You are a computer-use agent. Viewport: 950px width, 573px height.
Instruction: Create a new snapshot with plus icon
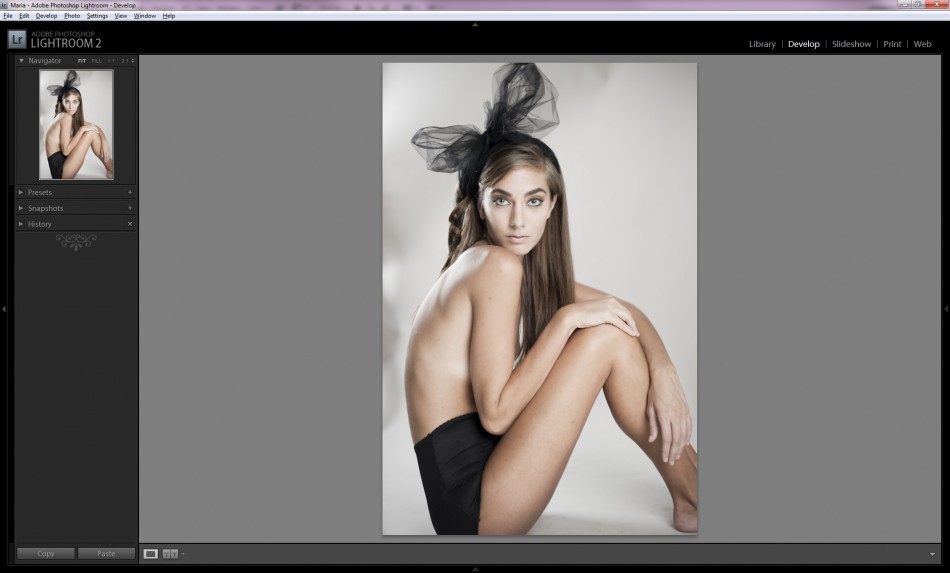(x=130, y=208)
